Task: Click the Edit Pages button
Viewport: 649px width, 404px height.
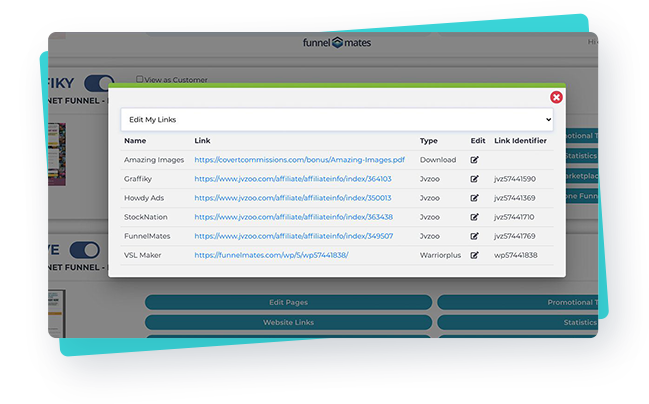Action: pos(288,302)
